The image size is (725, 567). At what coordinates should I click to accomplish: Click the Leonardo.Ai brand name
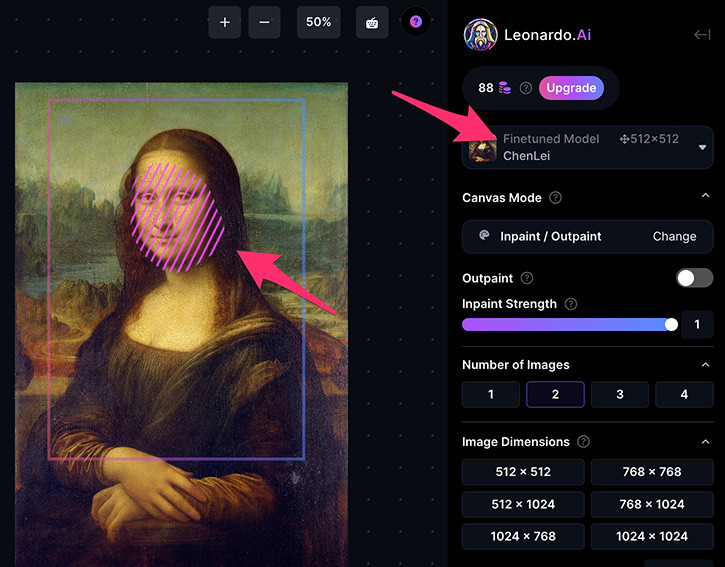547,35
